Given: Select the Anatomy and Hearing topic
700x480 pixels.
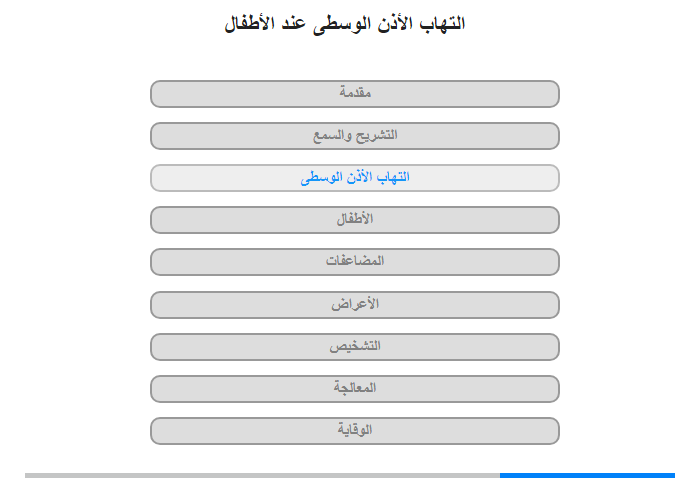Looking at the screenshot, I should coord(355,135).
